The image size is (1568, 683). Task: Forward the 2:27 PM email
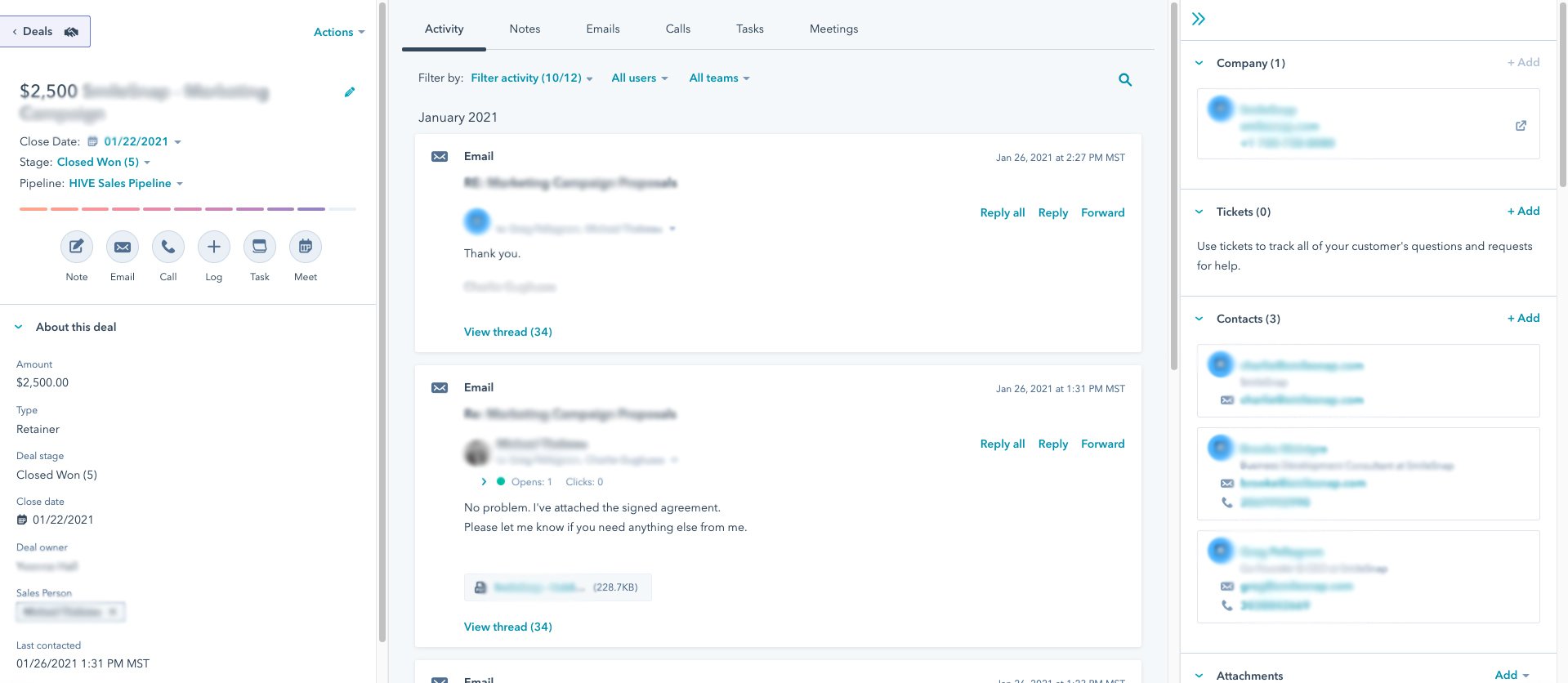pos(1103,212)
